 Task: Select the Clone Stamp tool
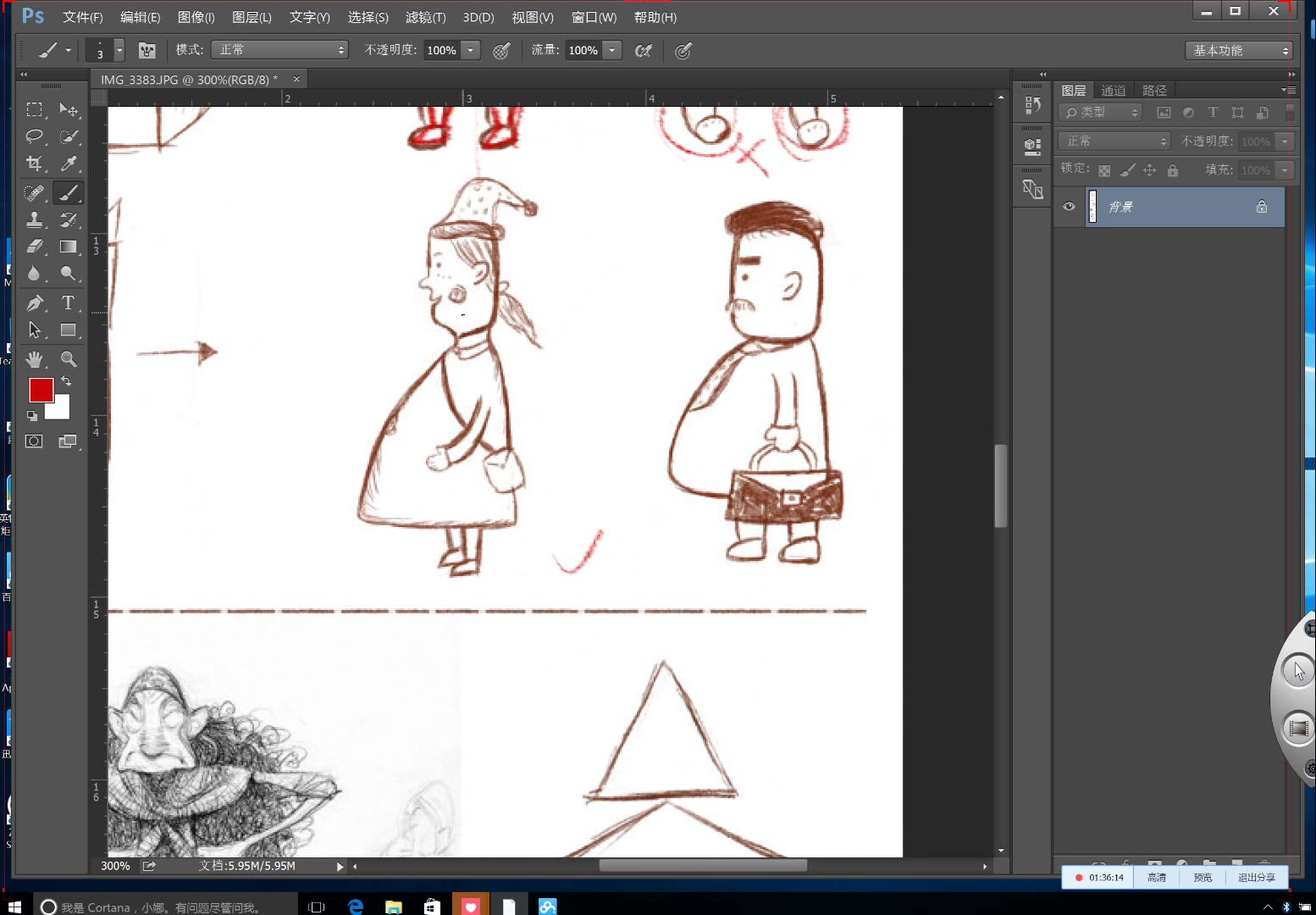click(x=34, y=219)
